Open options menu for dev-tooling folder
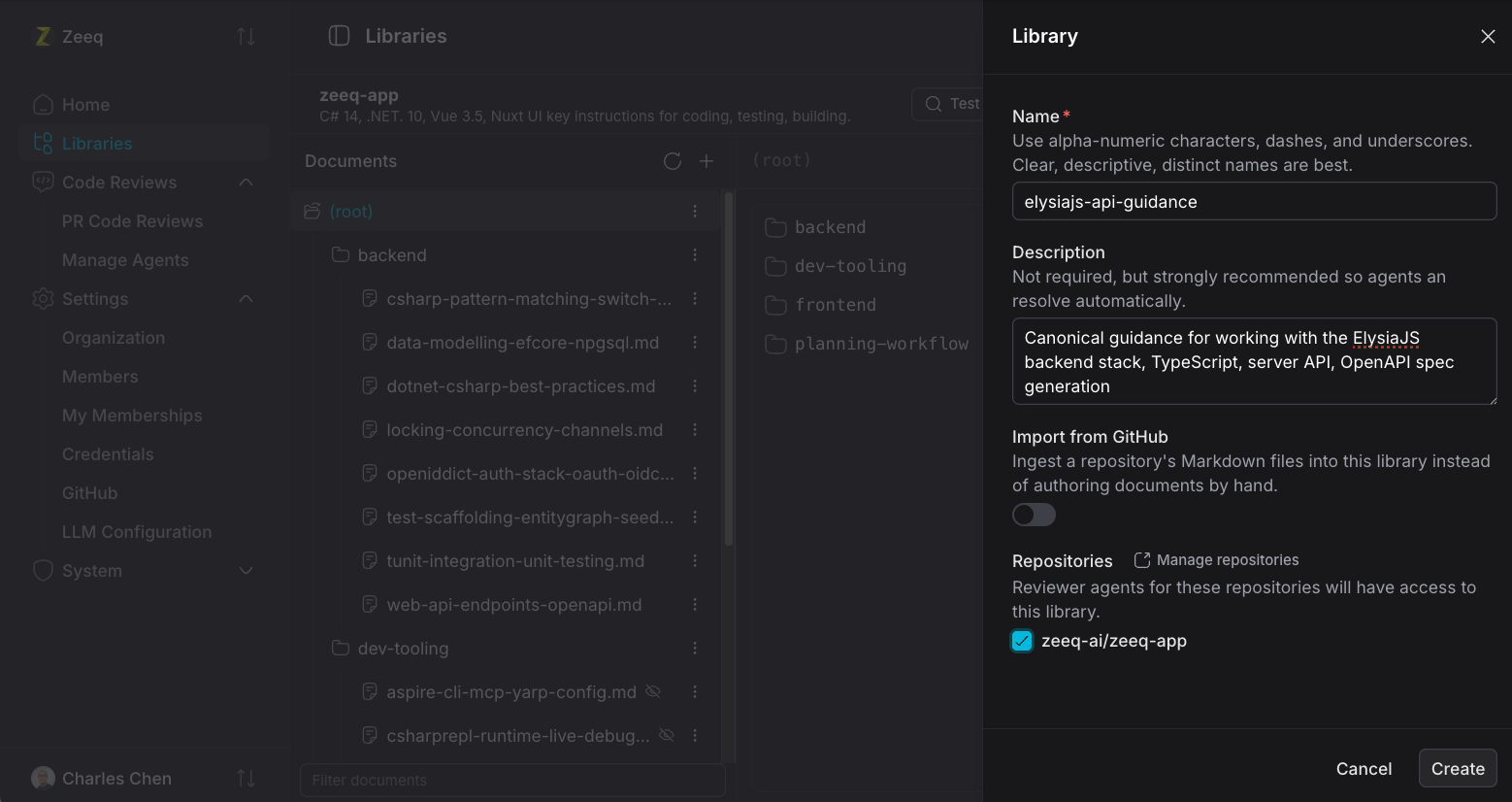The width and height of the screenshot is (1512, 802). click(695, 649)
